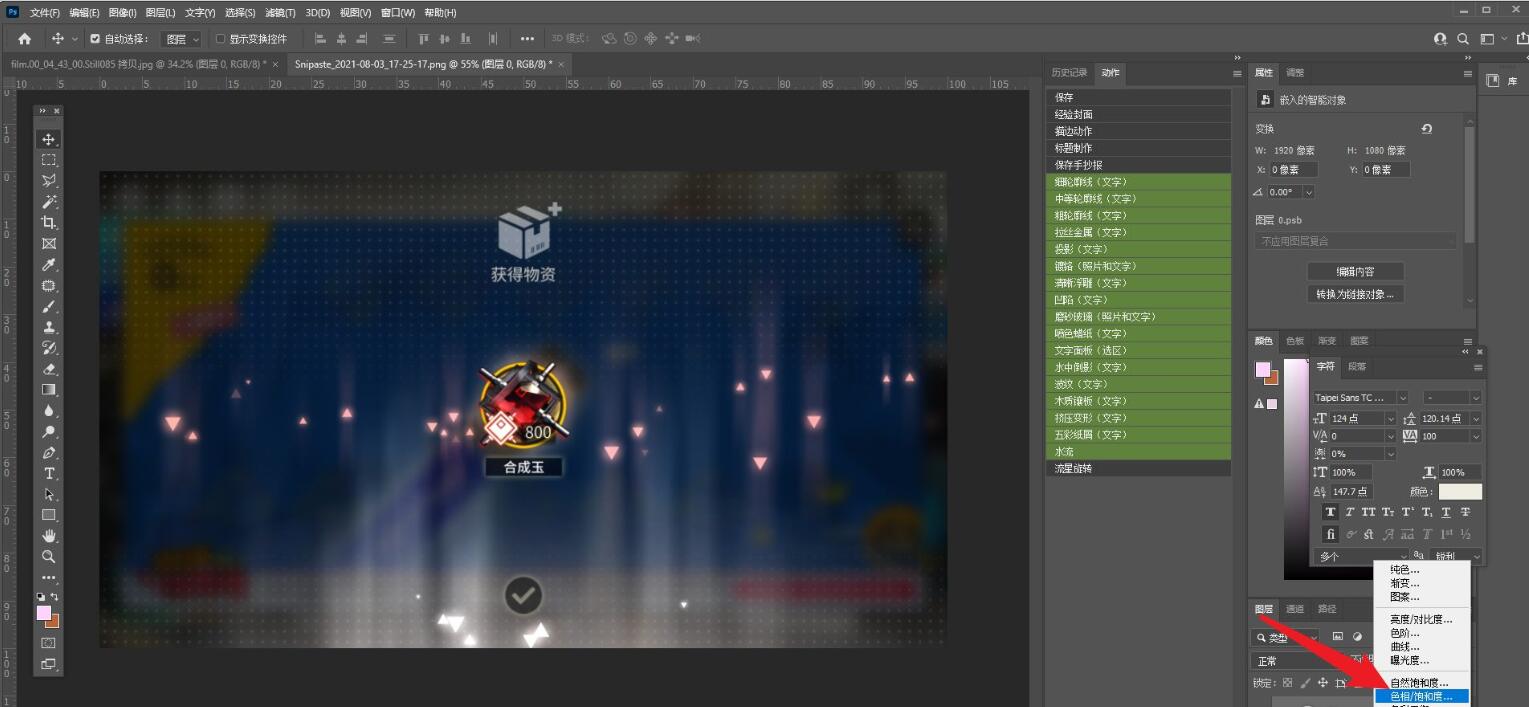The image size is (1529, 707).
Task: Reset the transform in Properties panel
Action: tap(1427, 129)
